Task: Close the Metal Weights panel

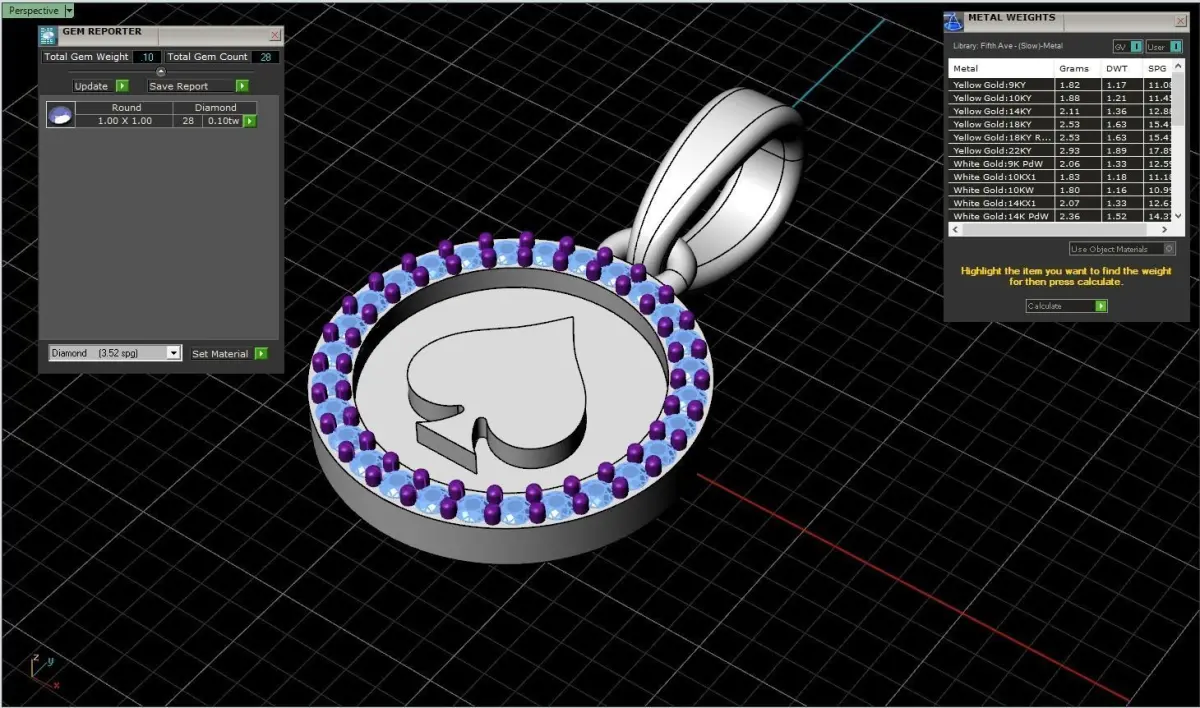Action: point(1180,20)
